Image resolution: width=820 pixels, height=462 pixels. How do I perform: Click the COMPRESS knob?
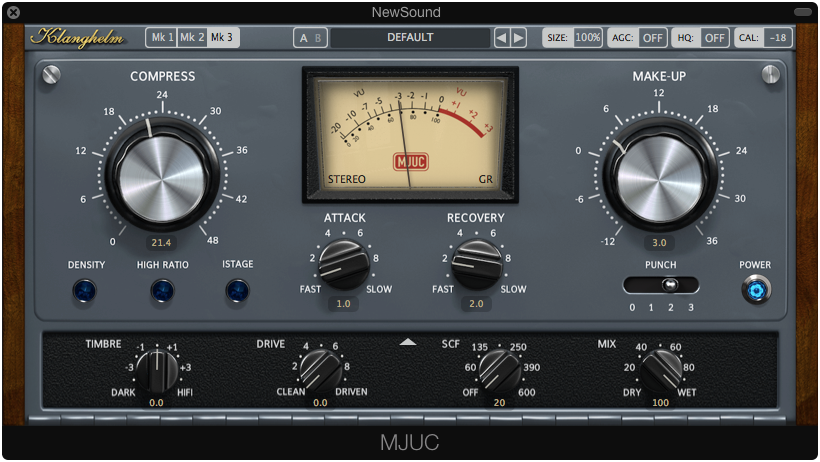(162, 175)
